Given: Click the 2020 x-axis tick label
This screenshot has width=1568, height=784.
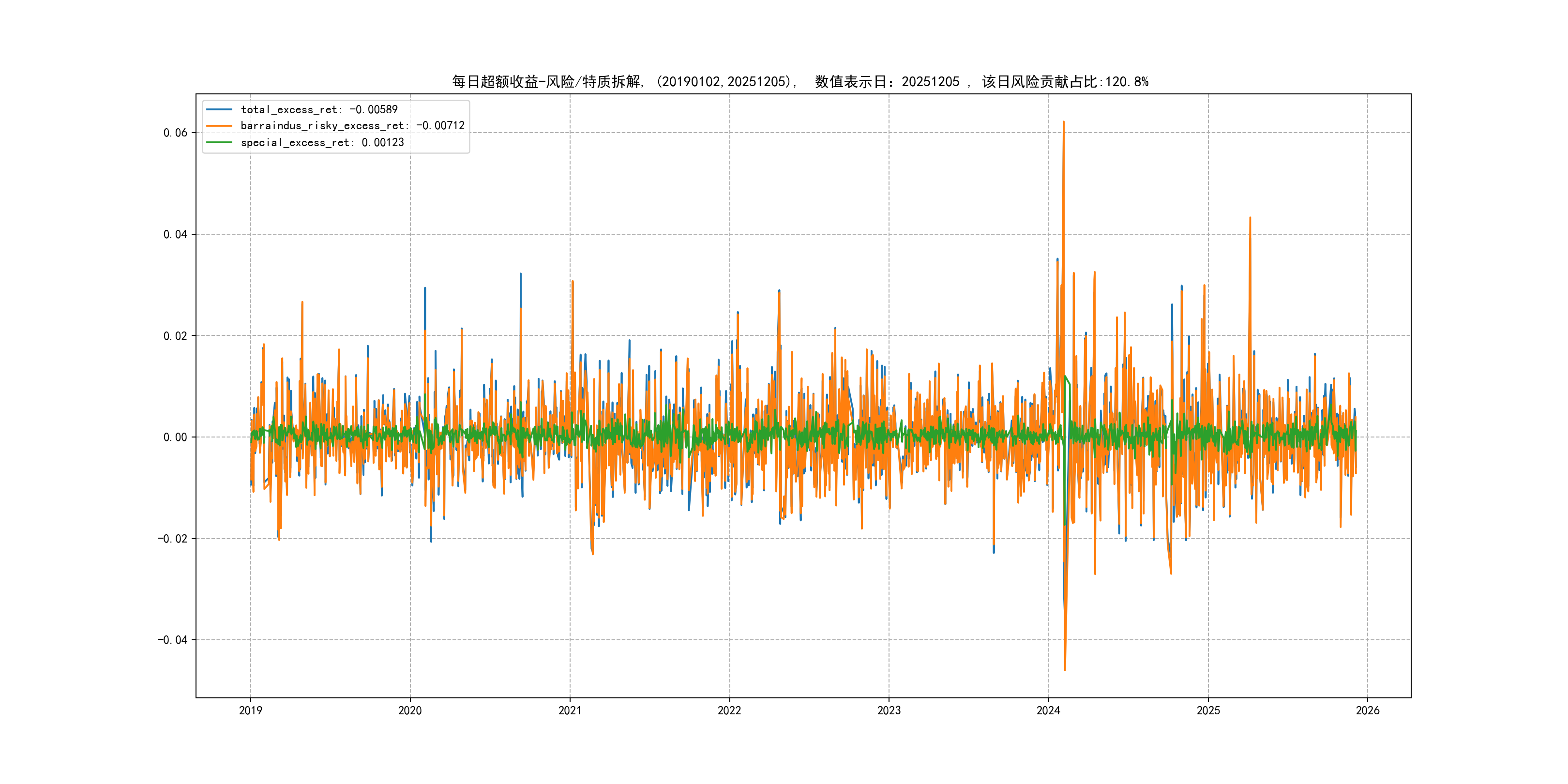Looking at the screenshot, I should [x=409, y=710].
